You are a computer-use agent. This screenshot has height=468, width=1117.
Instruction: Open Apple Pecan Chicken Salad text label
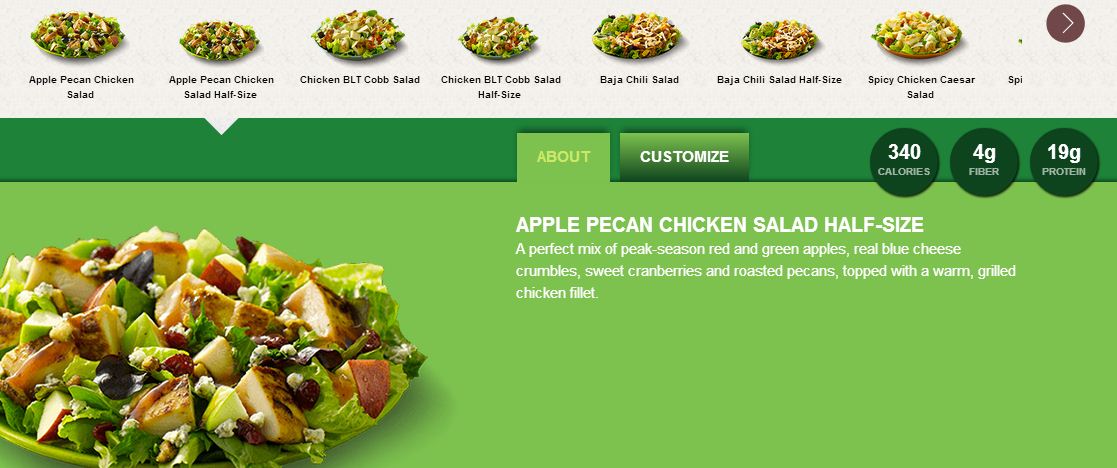point(81,87)
